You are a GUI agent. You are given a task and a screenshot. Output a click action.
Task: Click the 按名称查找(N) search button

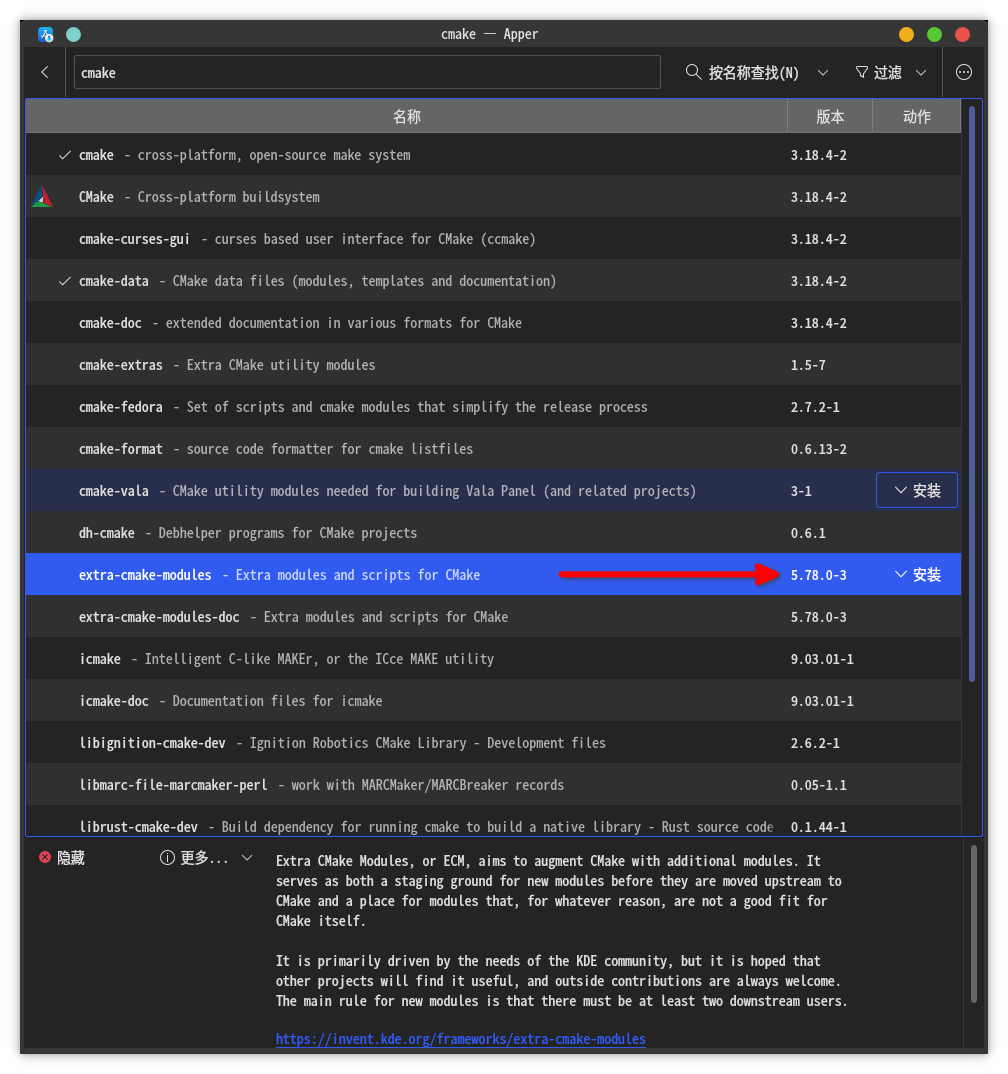point(742,73)
